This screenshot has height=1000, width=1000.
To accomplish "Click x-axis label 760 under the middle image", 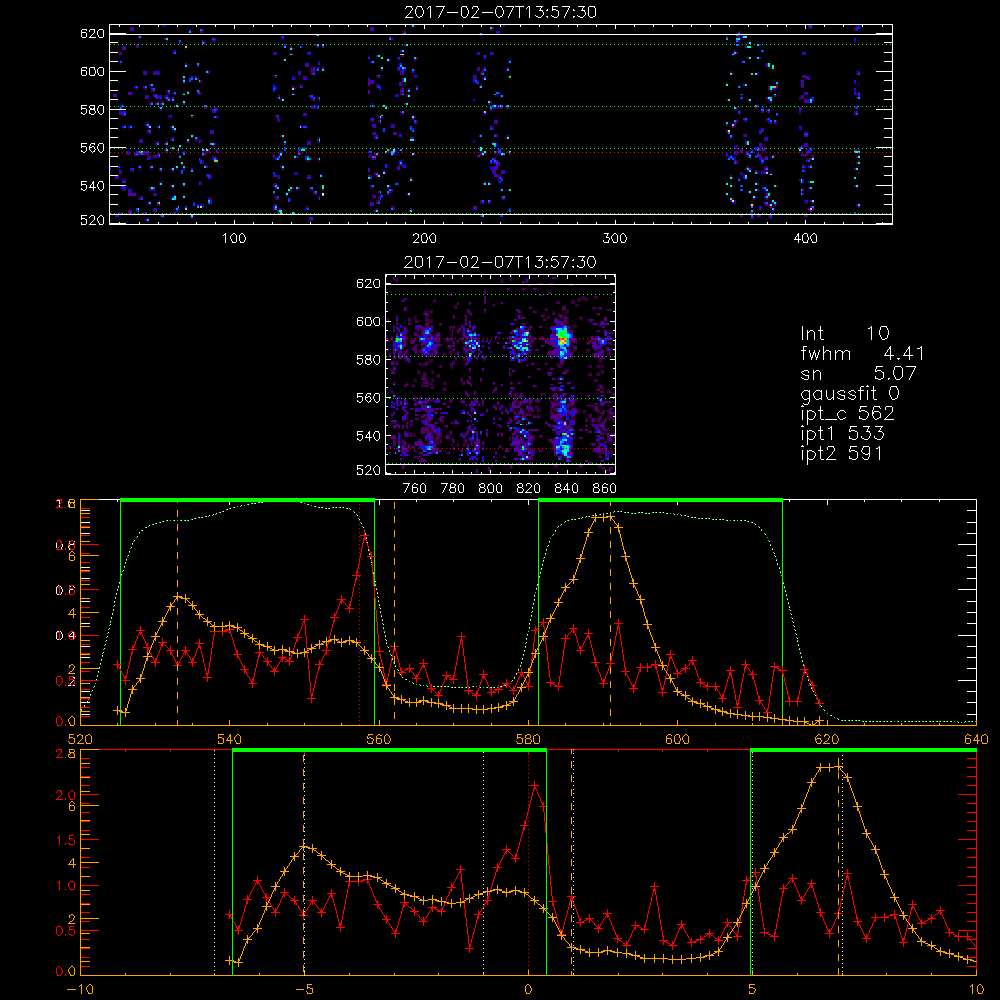I will (x=415, y=489).
